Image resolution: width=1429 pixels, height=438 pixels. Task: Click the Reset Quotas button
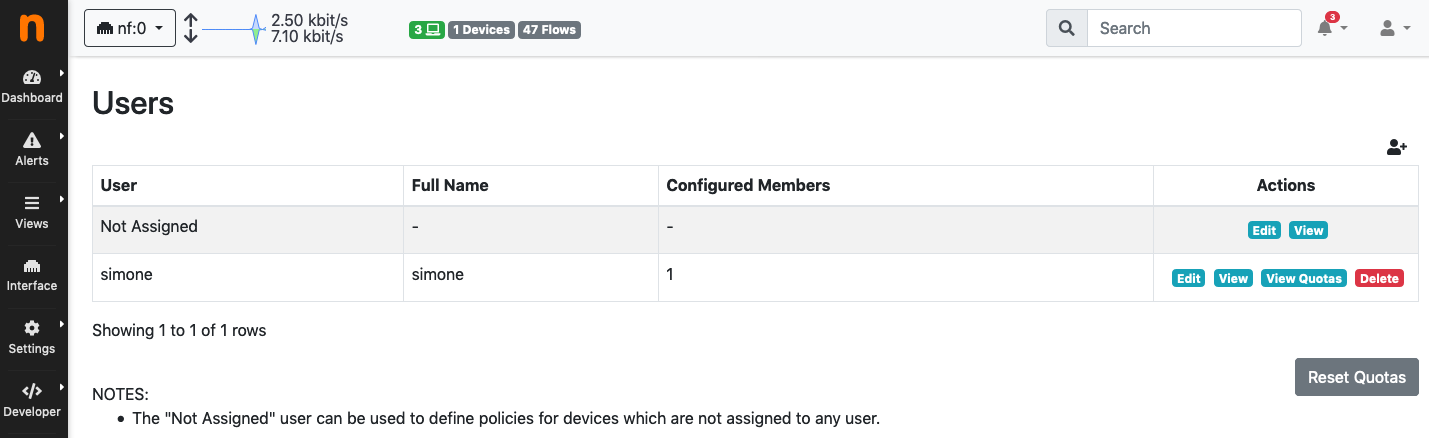[1357, 377]
